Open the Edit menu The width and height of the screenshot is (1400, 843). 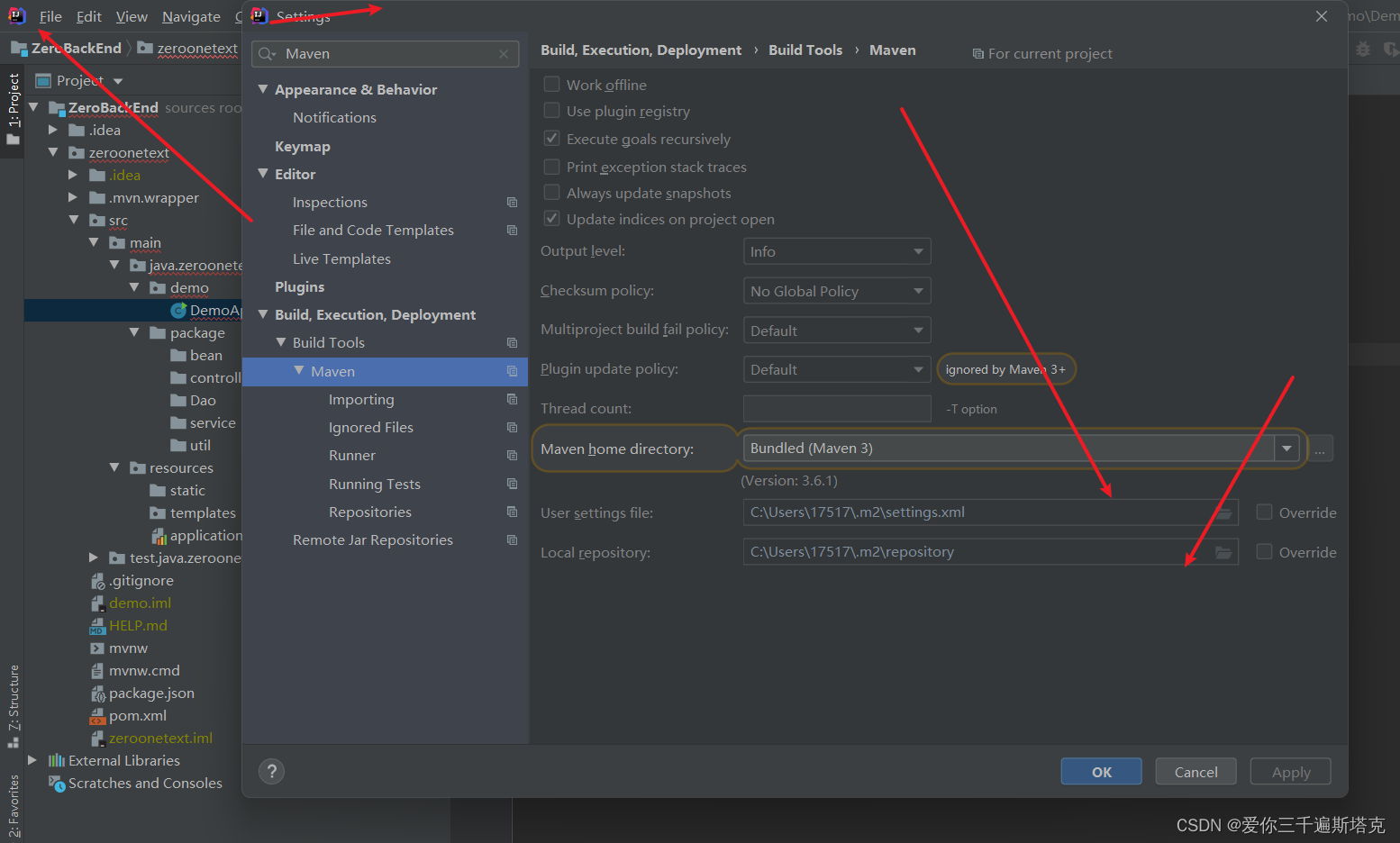click(89, 17)
